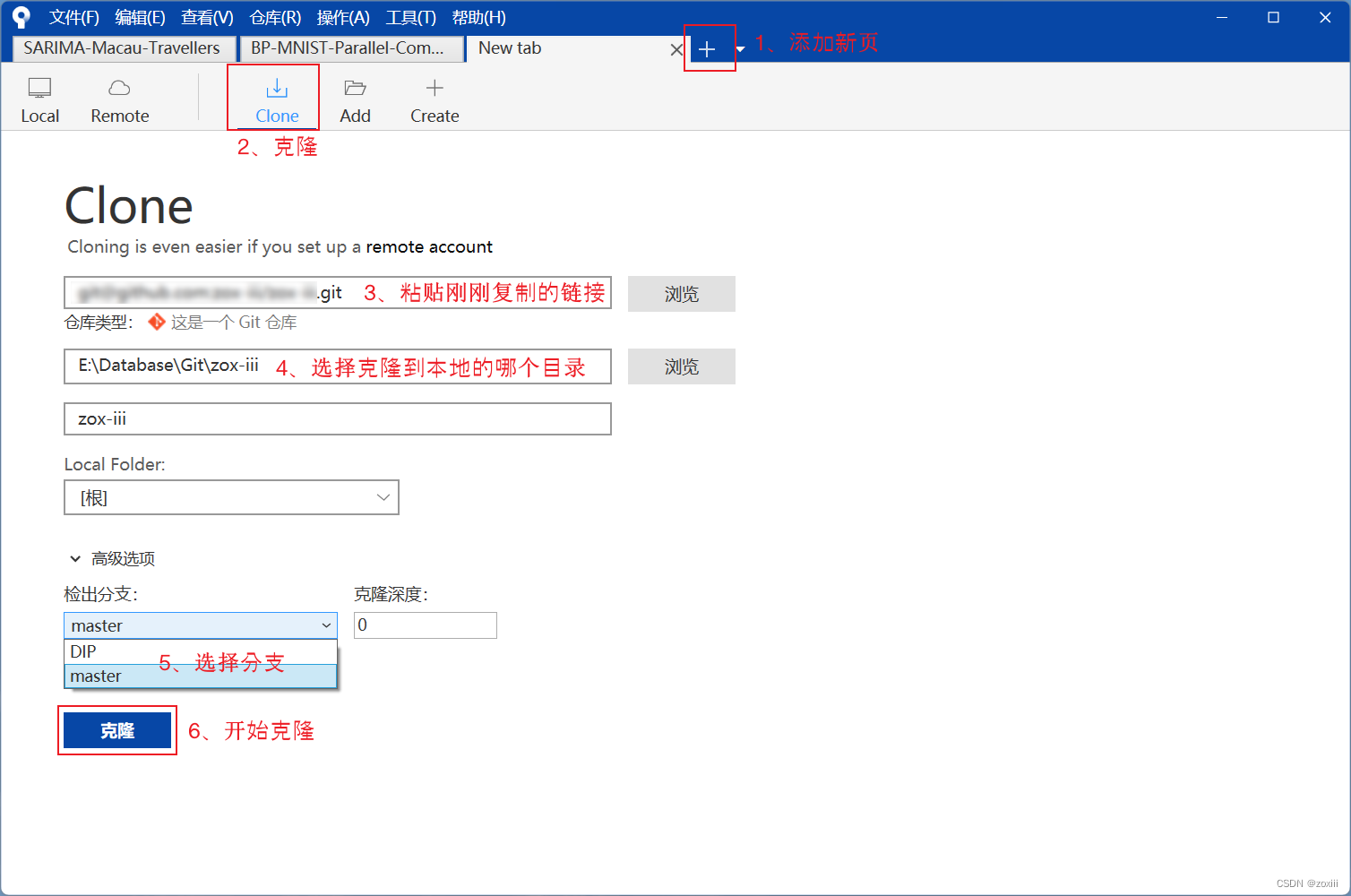Viewport: 1351px width, 896px height.
Task: Open the Remote repositories view
Action: (x=120, y=100)
